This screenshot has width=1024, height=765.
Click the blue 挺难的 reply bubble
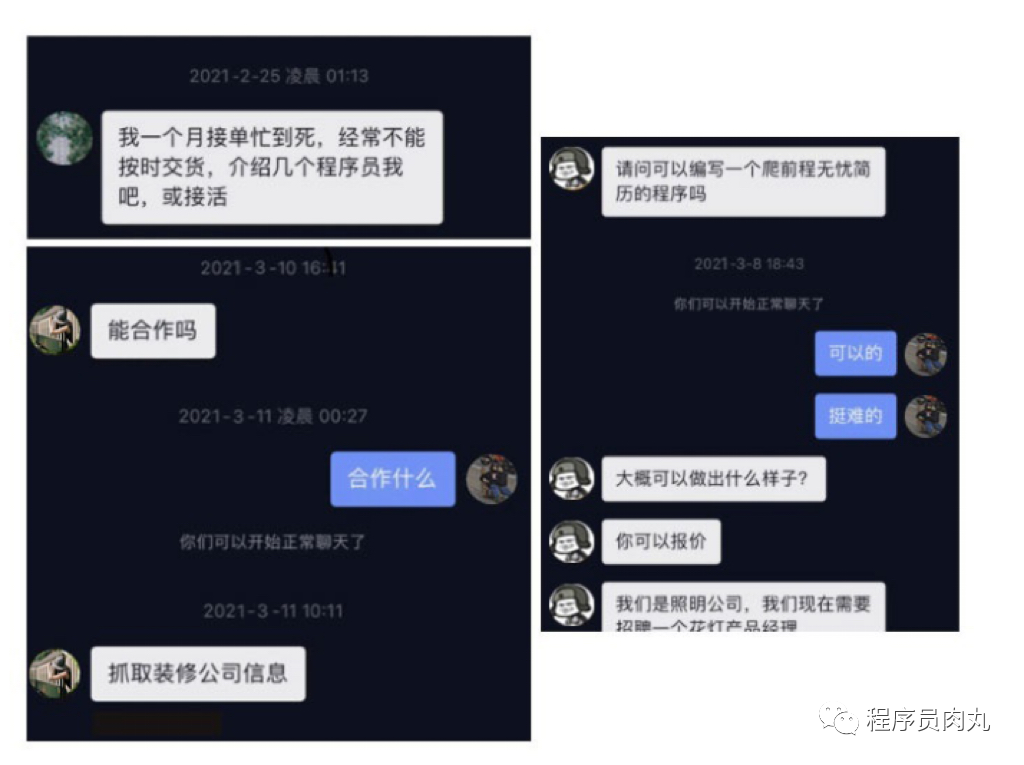pyautogui.click(x=856, y=416)
